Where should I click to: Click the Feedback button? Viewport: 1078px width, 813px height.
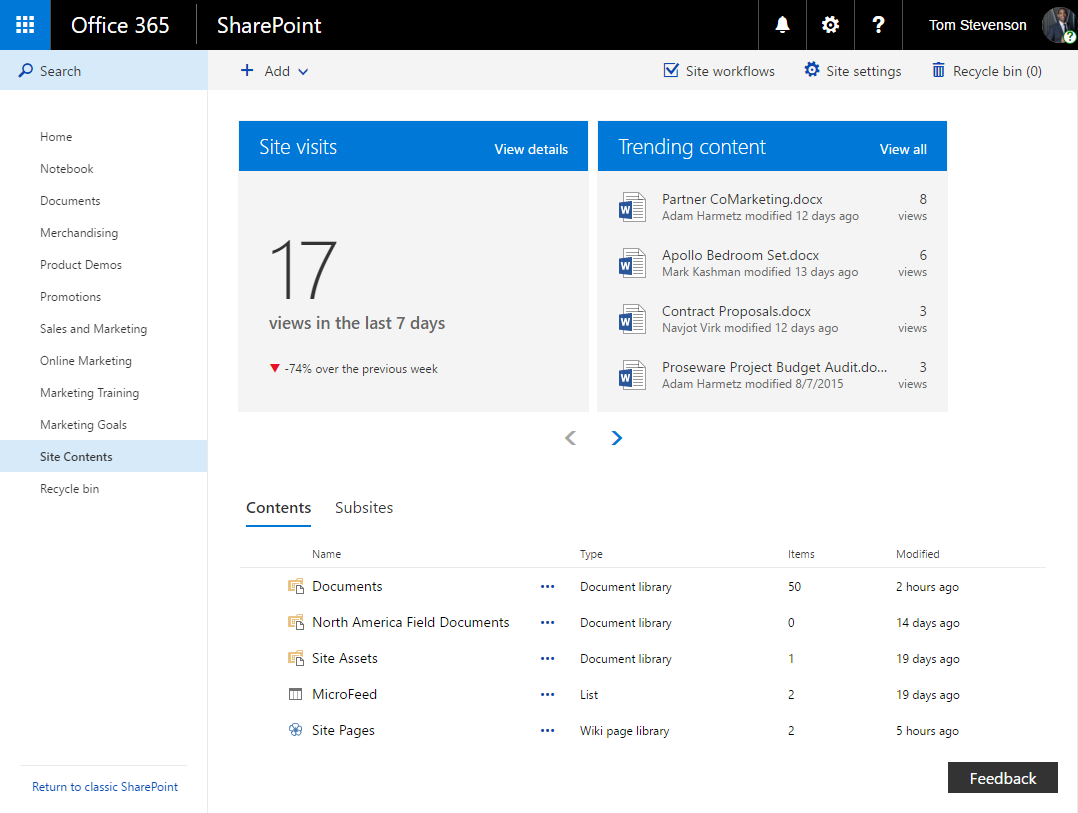point(1002,778)
